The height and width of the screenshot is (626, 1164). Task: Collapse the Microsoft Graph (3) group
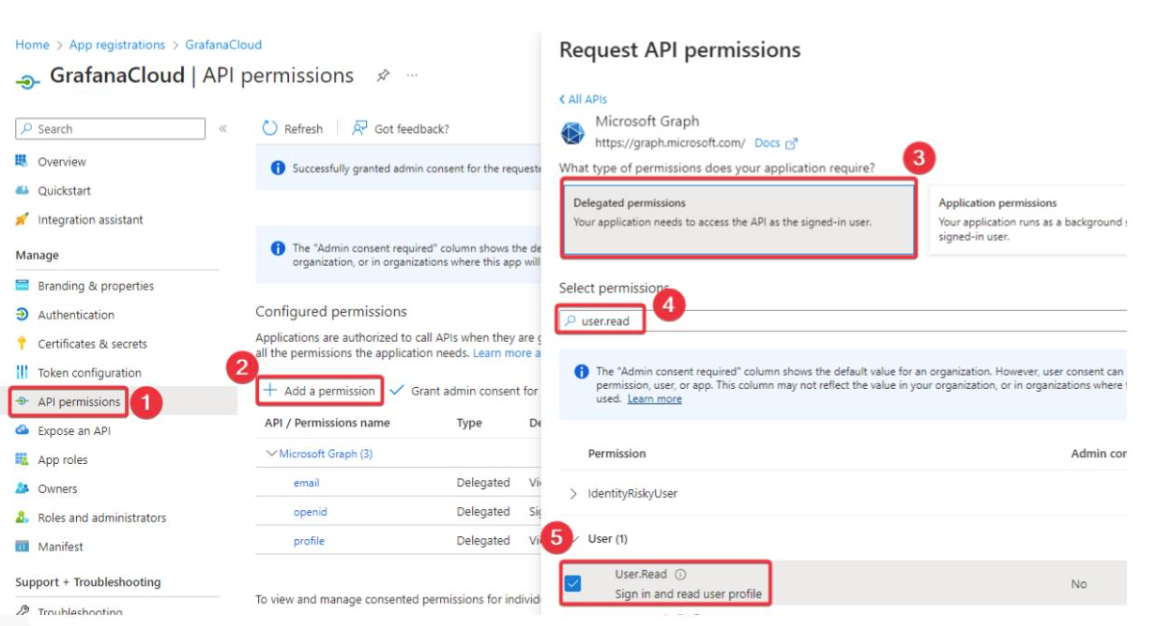click(x=271, y=453)
